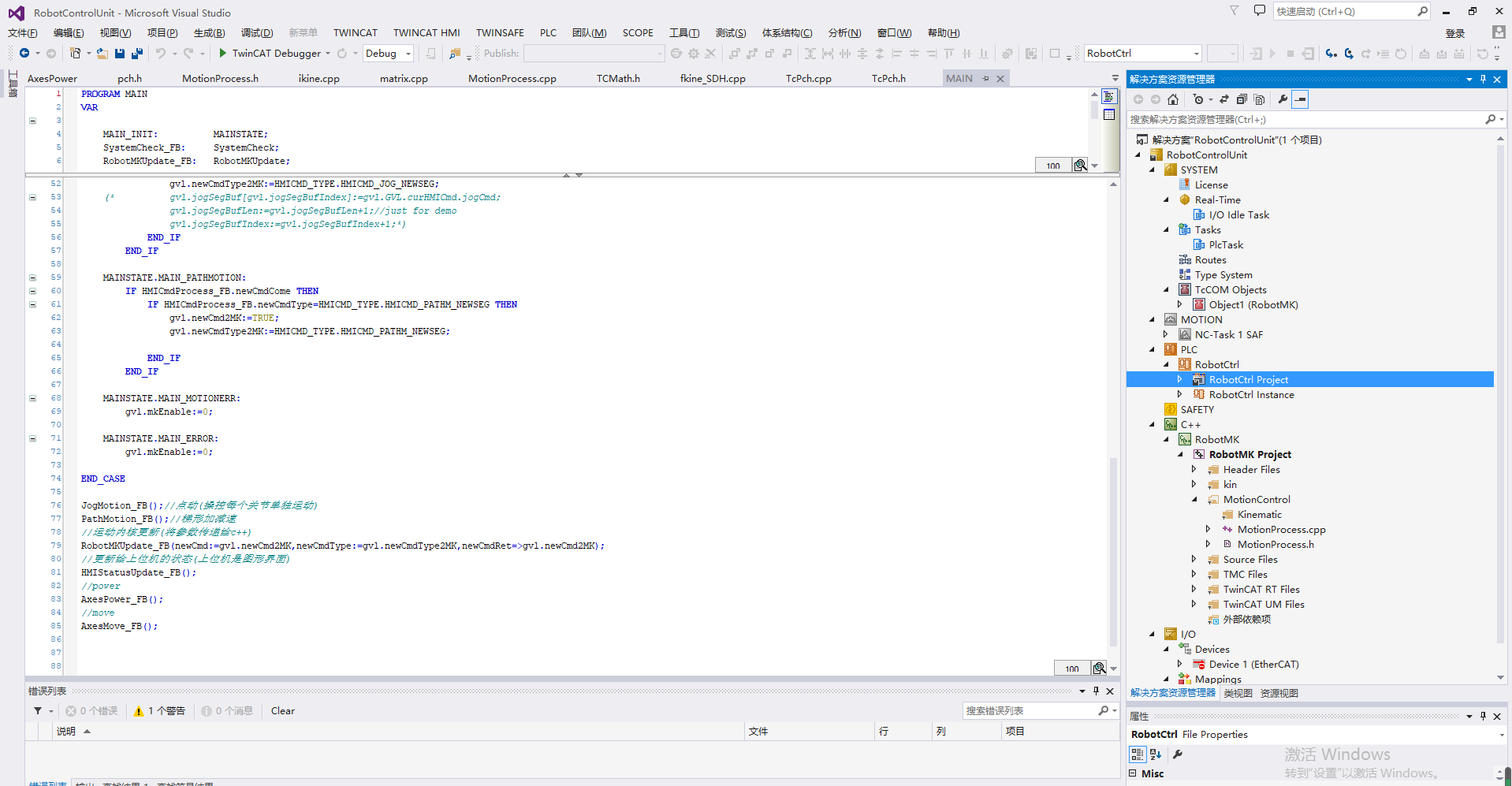Open the TWINCAT menu
1512x786 pixels.
pos(355,32)
